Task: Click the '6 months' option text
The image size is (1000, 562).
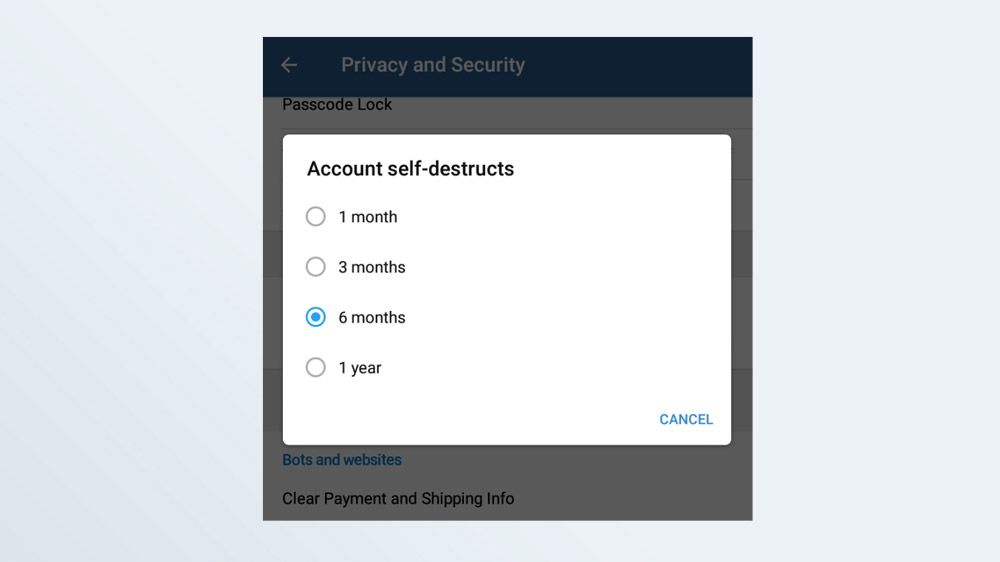Action: (372, 317)
